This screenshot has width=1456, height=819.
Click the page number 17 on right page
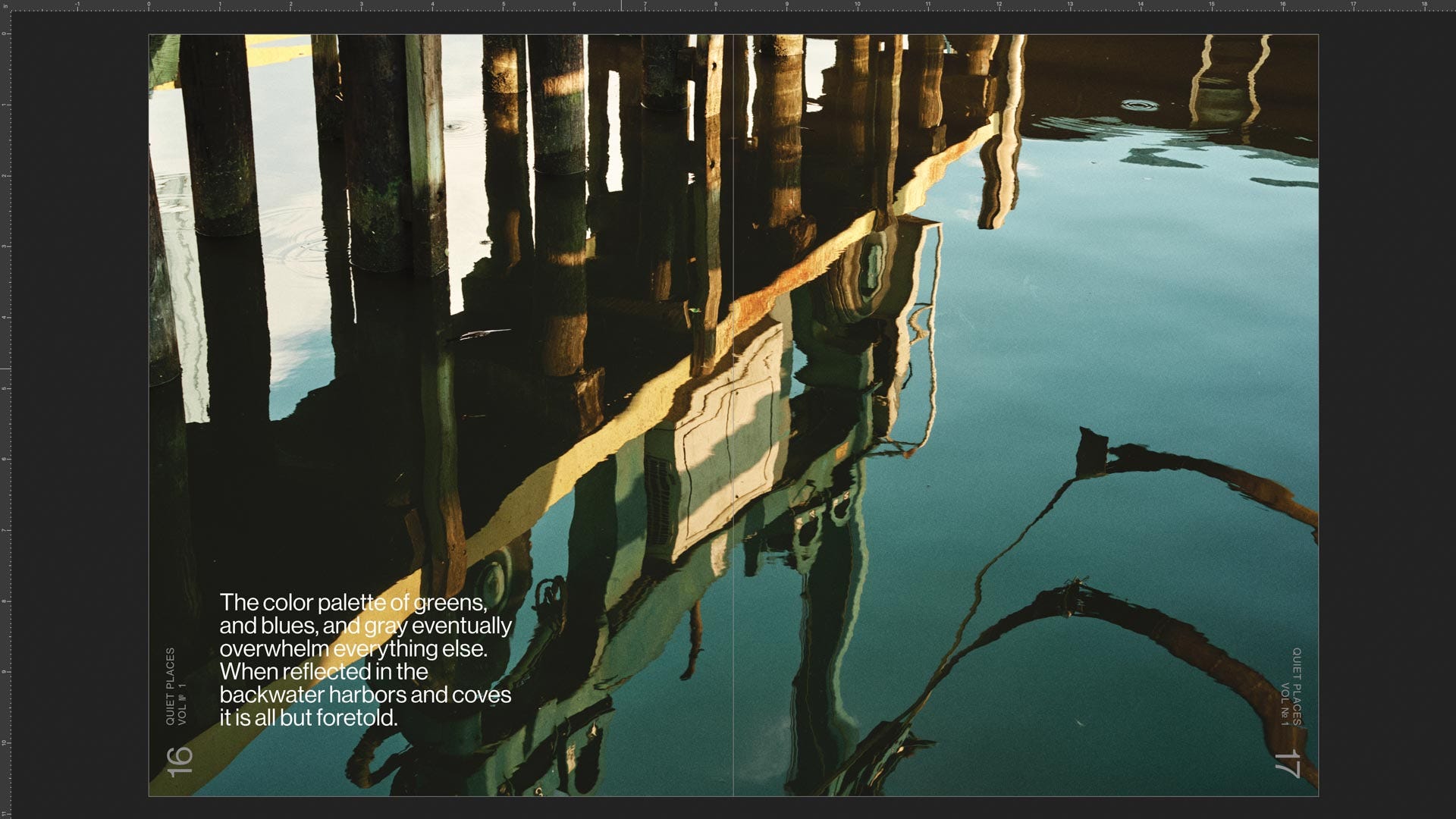(1287, 764)
